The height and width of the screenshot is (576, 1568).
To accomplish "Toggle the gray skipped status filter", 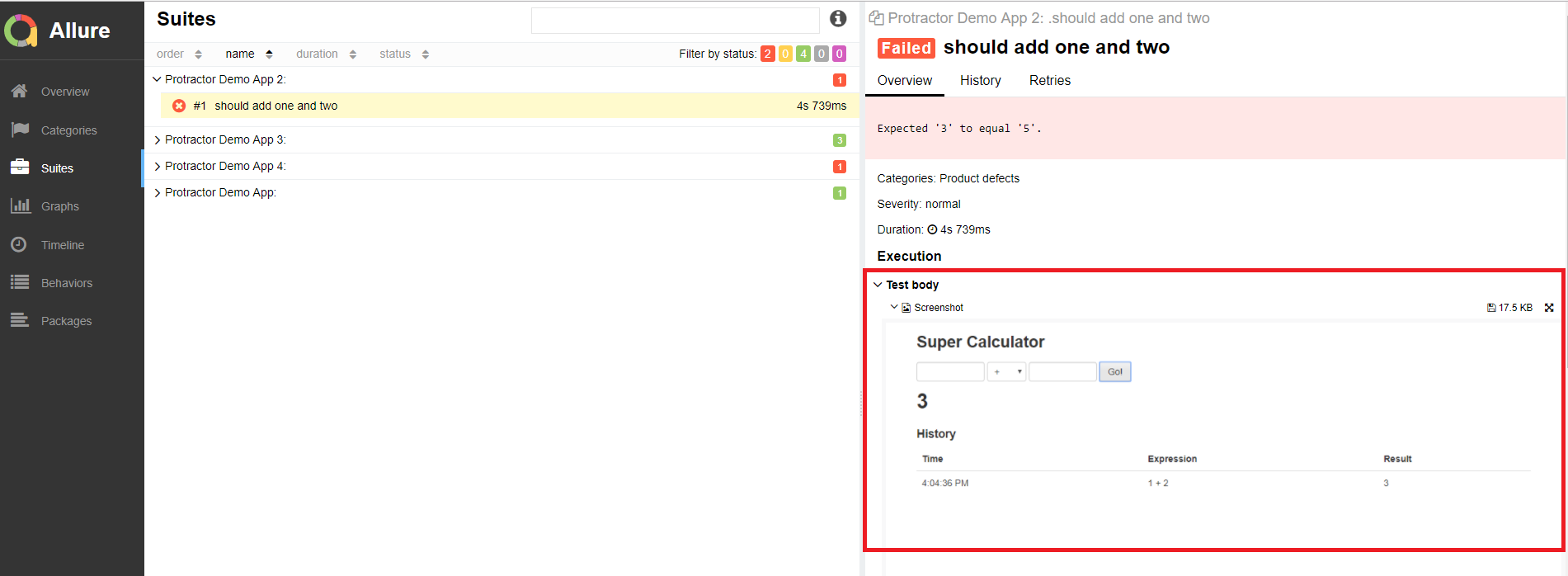I will (822, 54).
